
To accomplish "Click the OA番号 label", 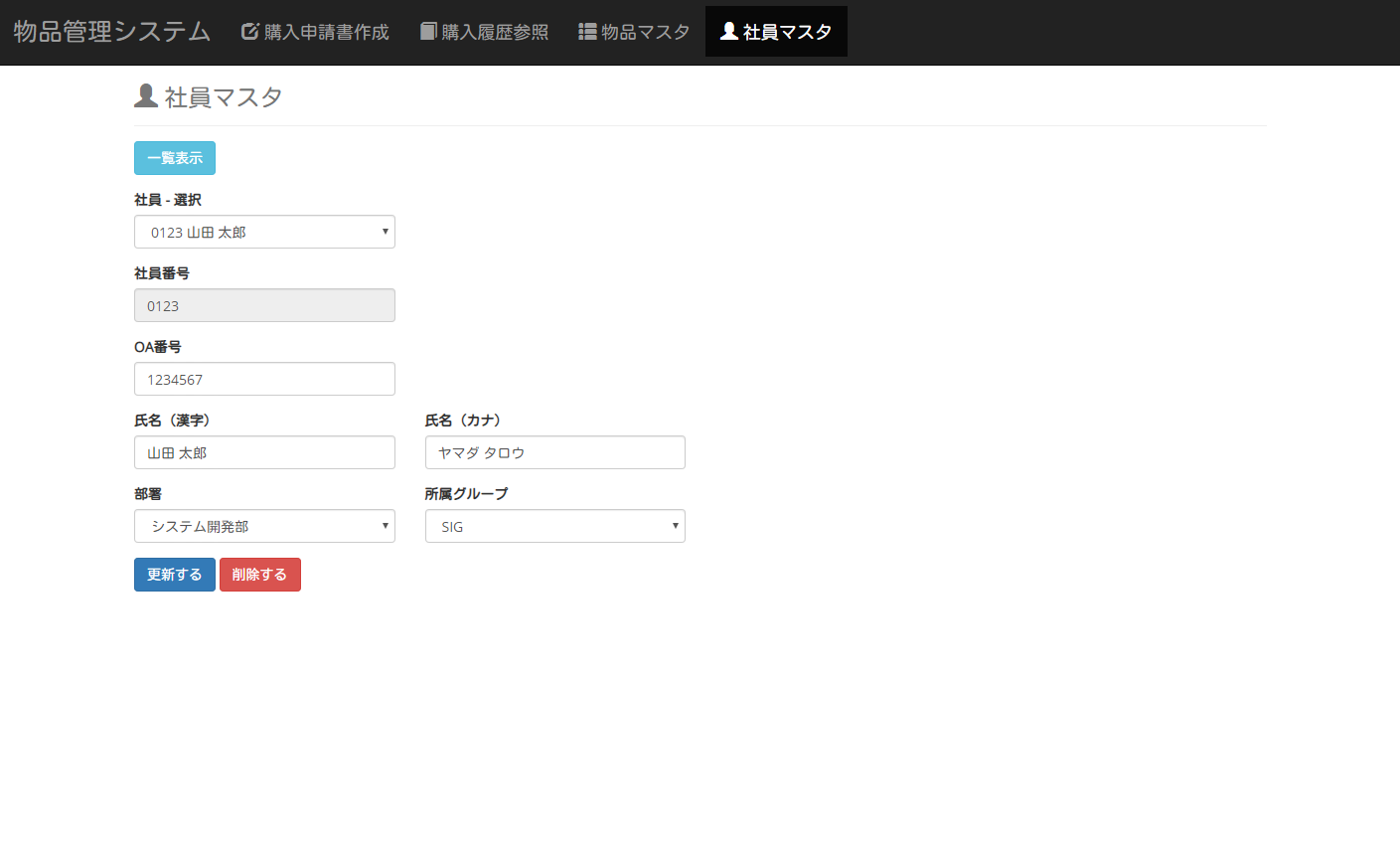I will [x=158, y=347].
